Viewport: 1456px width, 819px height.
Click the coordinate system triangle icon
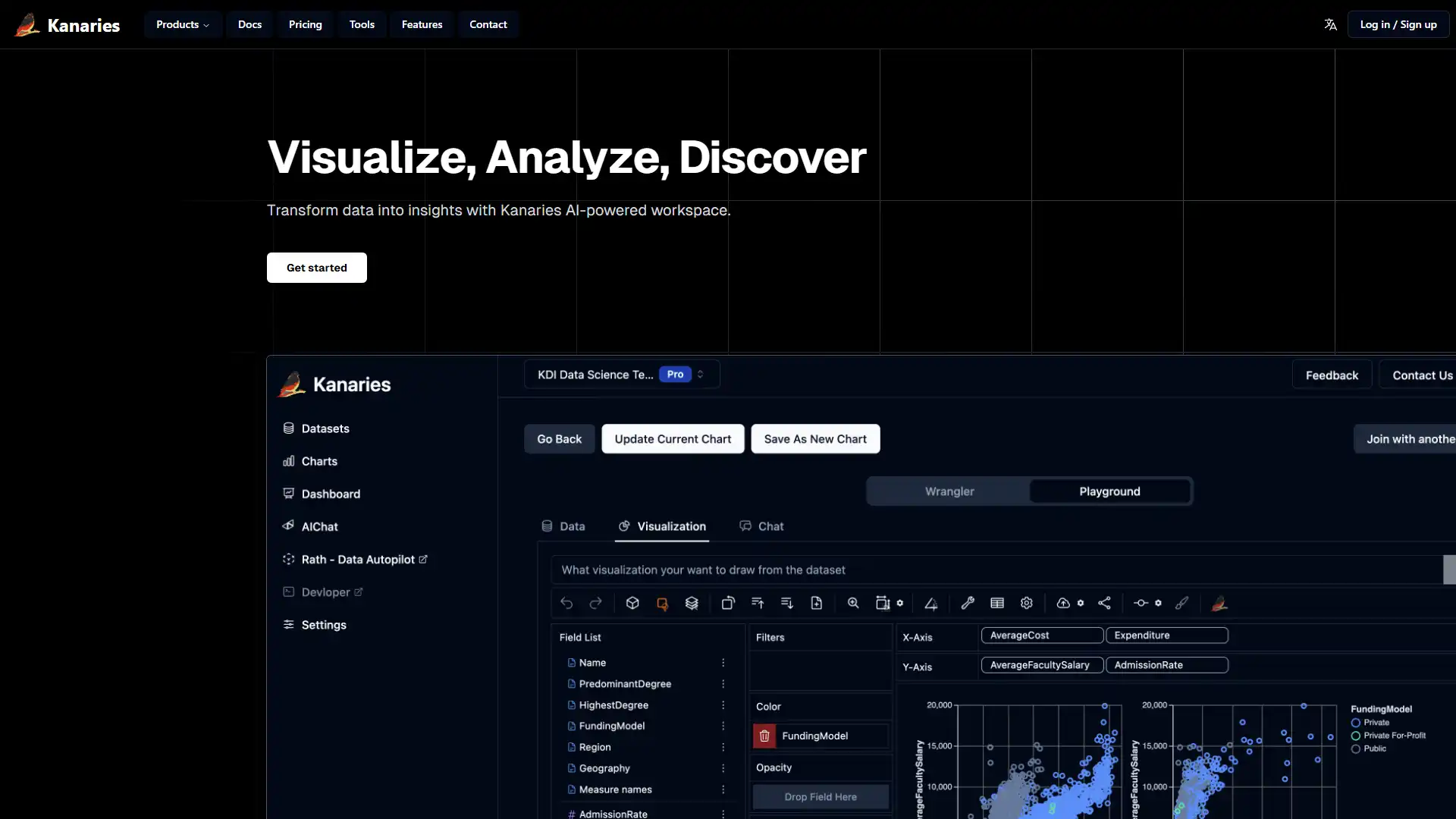(931, 604)
